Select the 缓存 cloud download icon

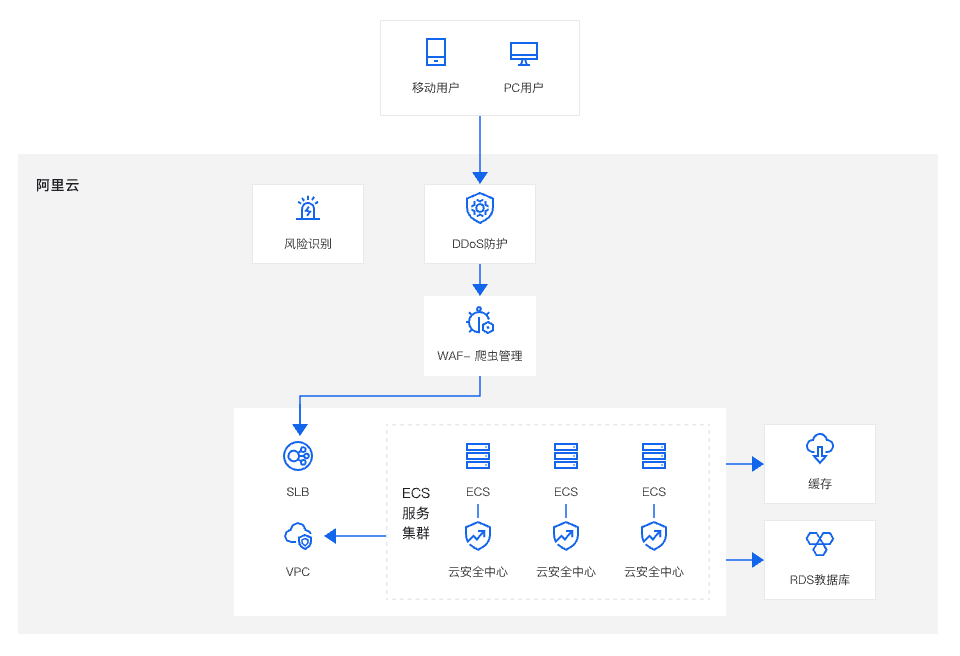click(x=820, y=448)
